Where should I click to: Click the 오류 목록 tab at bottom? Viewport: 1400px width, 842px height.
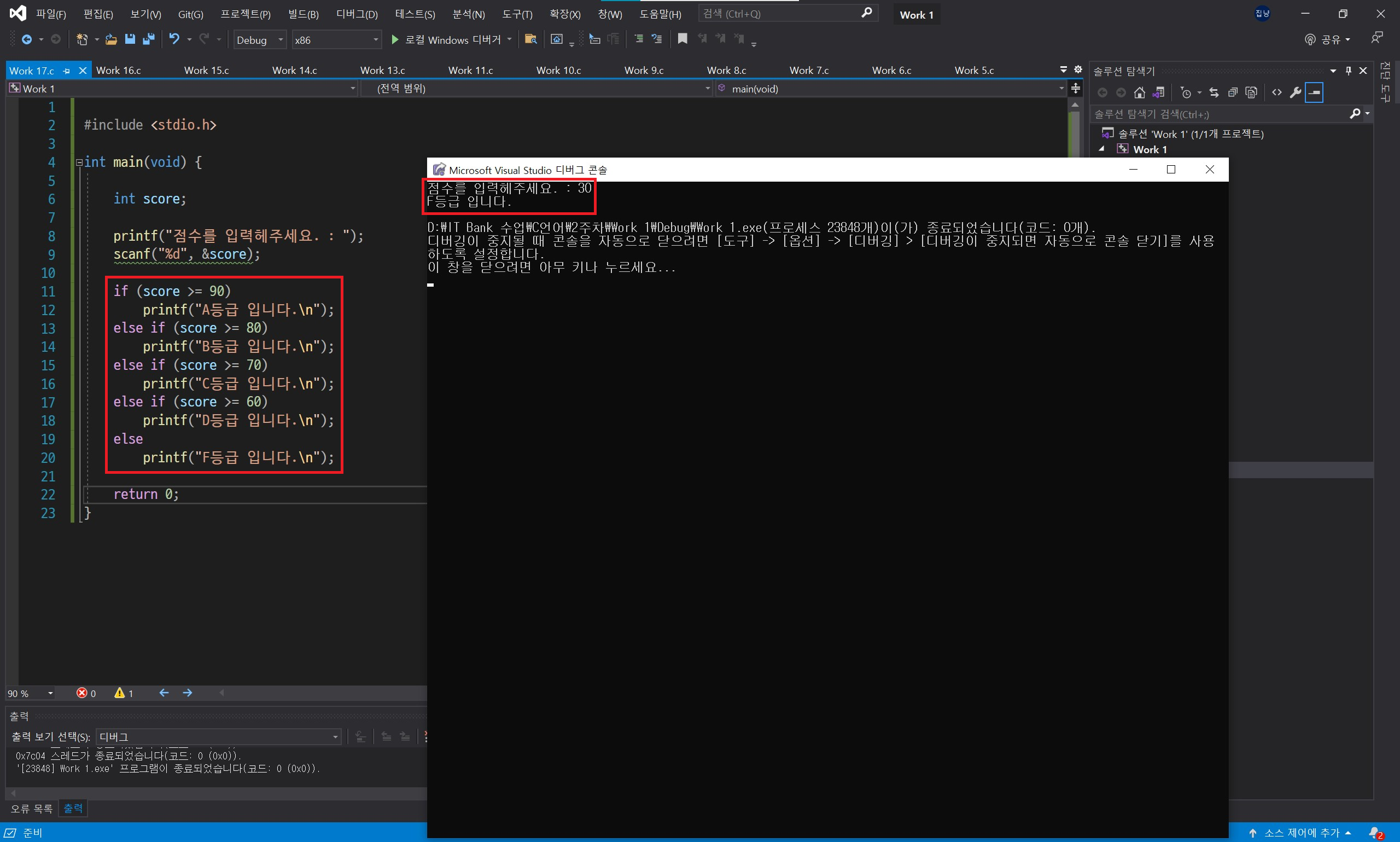tap(32, 809)
